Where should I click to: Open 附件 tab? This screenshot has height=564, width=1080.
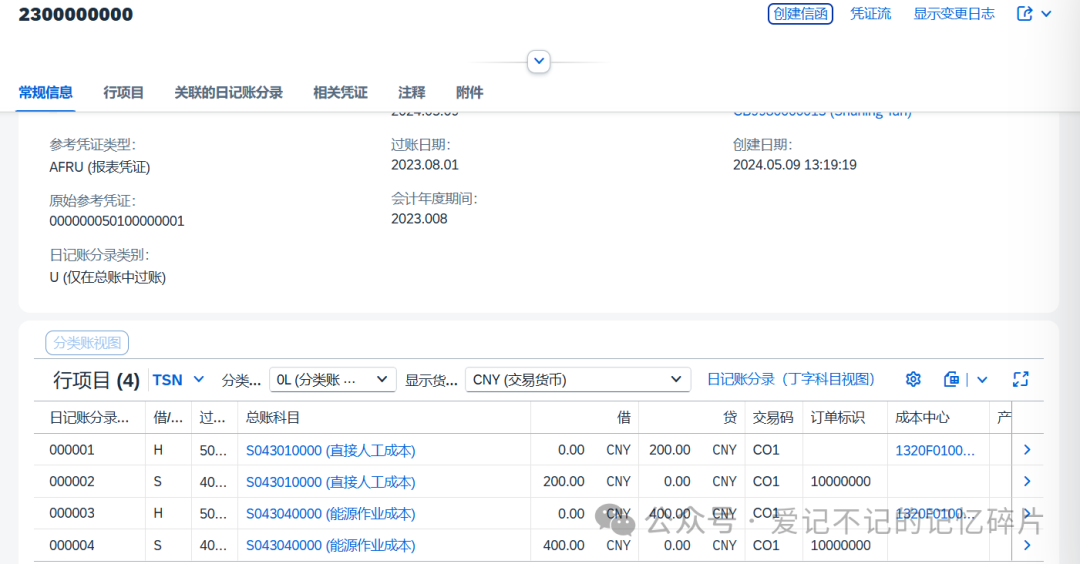[470, 92]
